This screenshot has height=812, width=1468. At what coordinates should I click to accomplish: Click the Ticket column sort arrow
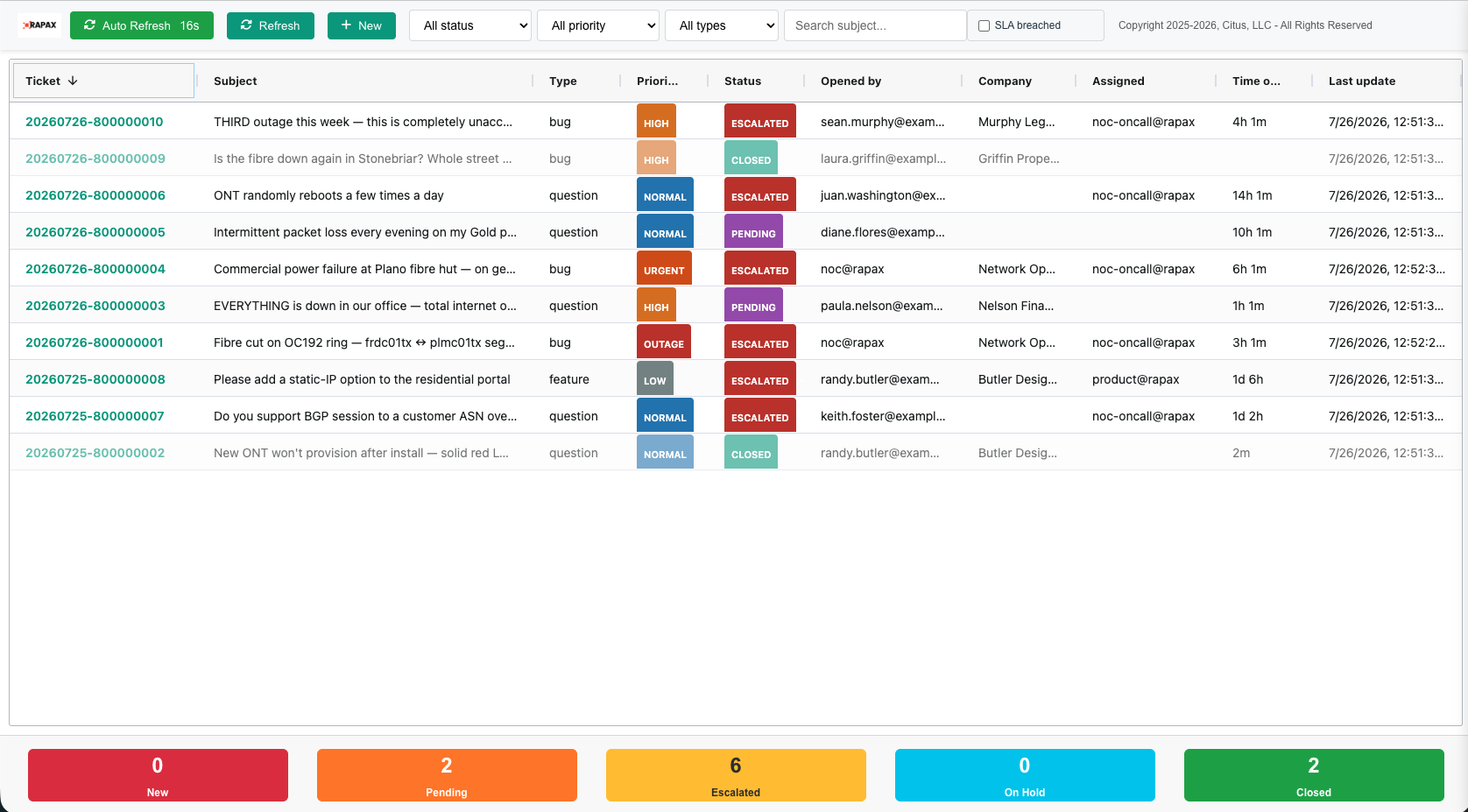[x=73, y=81]
